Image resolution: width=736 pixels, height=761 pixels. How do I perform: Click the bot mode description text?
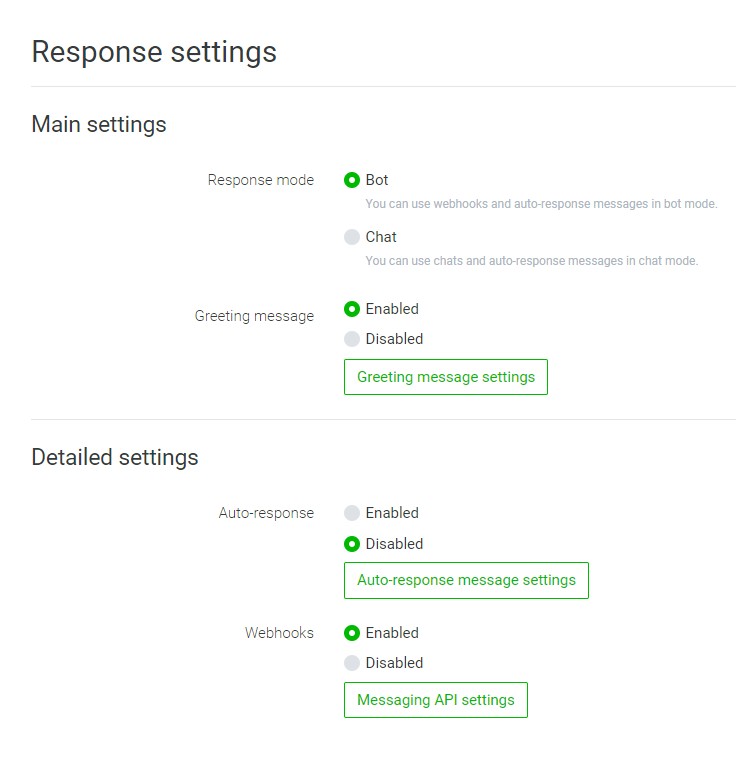coord(541,204)
